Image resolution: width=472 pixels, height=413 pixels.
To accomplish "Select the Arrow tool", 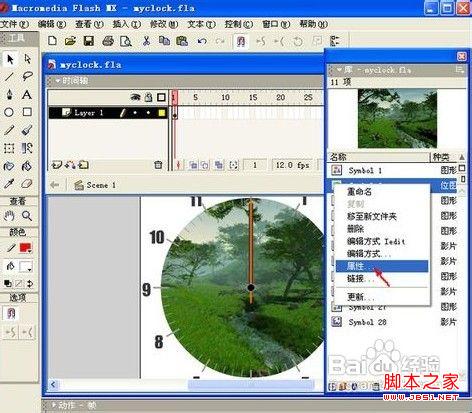I will click(10, 59).
